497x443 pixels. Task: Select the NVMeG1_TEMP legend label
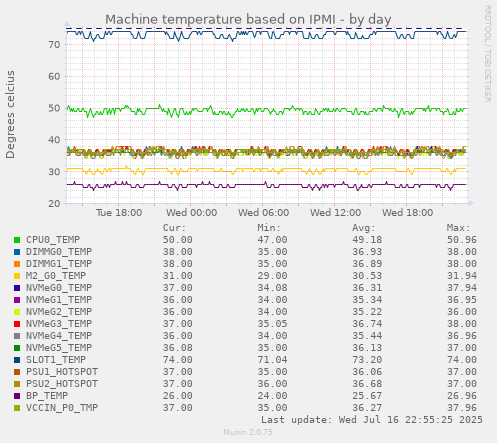59,300
